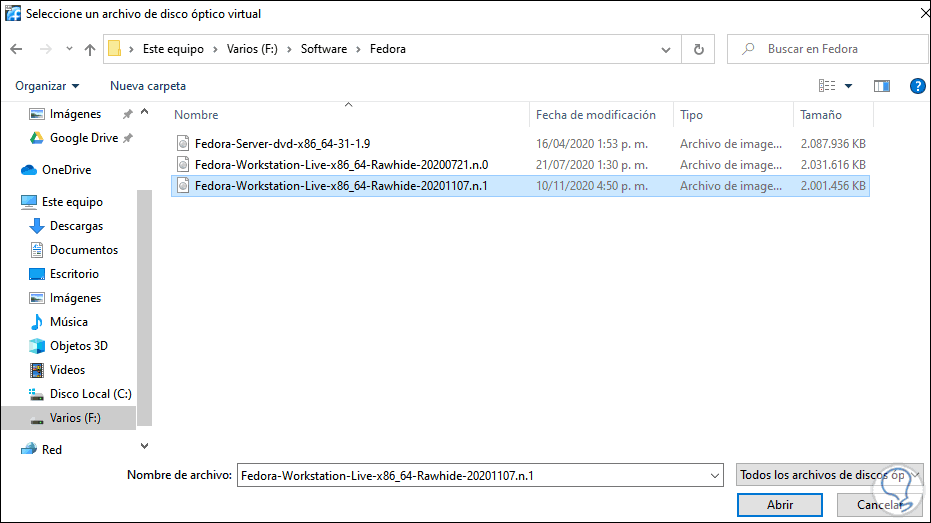The height and width of the screenshot is (523, 931).
Task: Open the help question mark
Action: tap(917, 86)
